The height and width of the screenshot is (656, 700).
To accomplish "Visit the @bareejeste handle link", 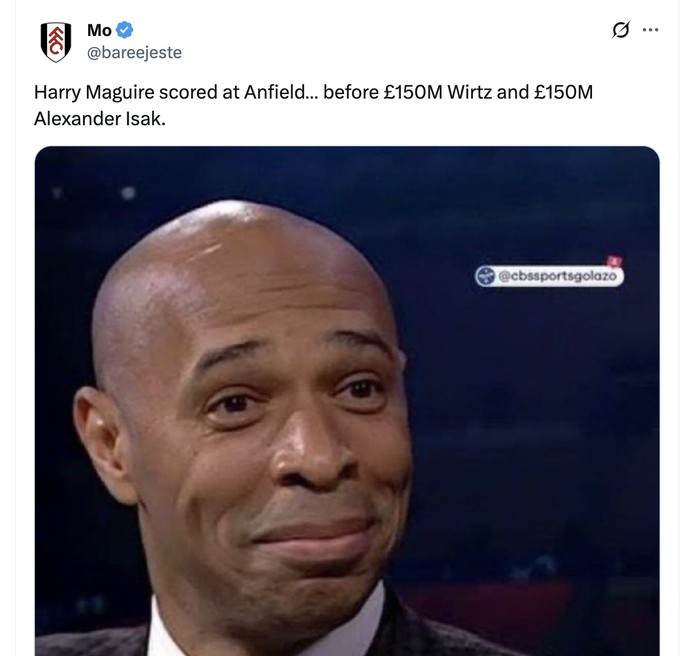I will click(134, 53).
